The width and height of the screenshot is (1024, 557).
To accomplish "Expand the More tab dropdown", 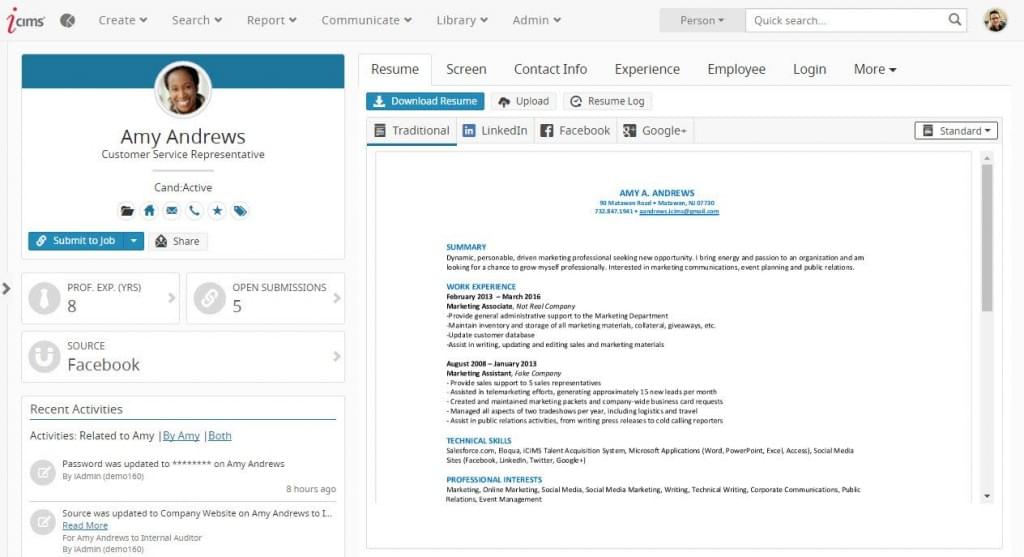I will coord(875,69).
